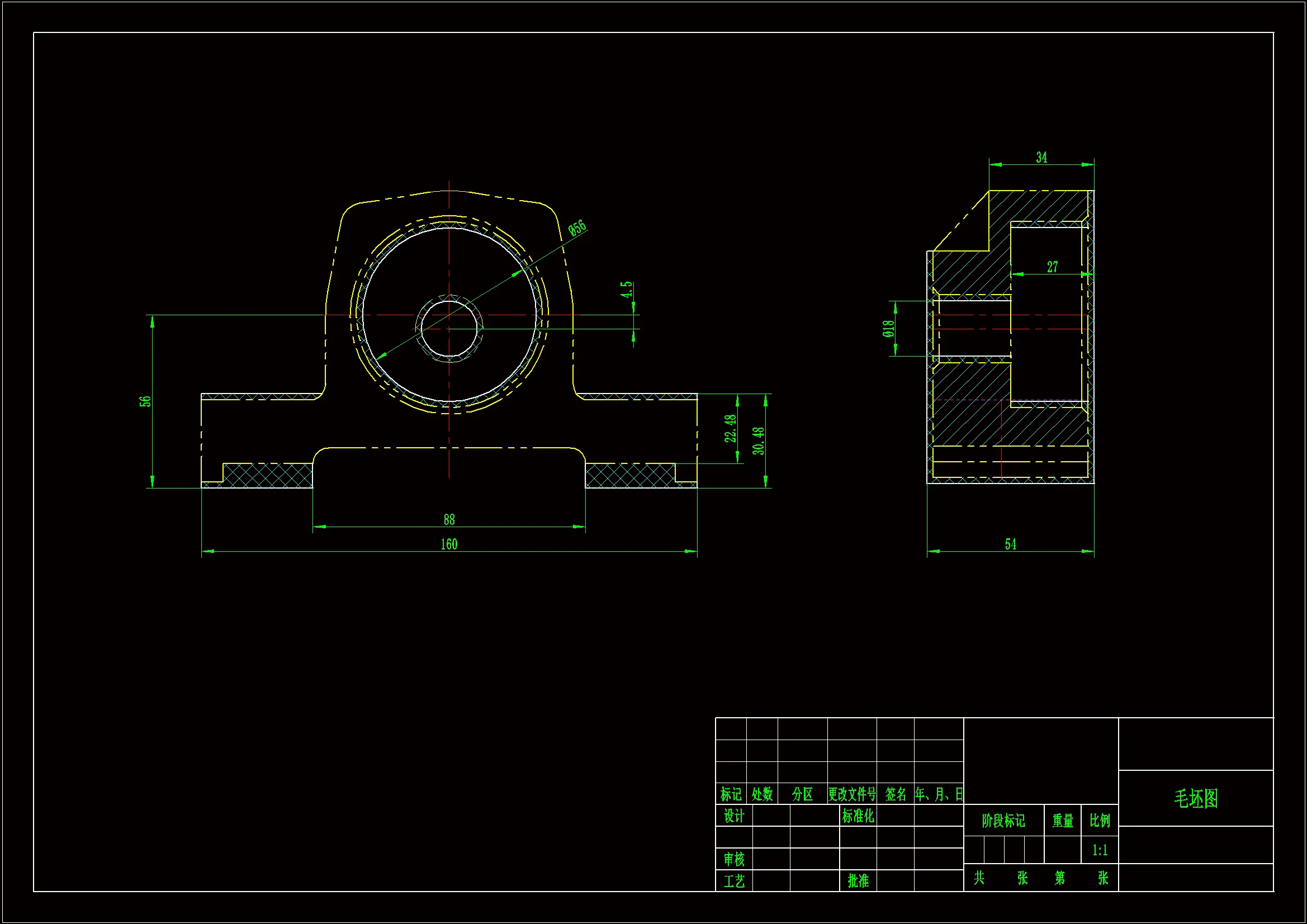Click the 标准化 title block label
1307x924 pixels.
pyautogui.click(x=858, y=816)
